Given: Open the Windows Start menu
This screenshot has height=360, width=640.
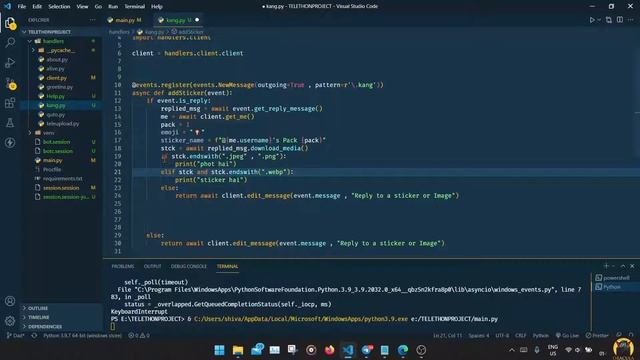Looking at the screenshot, I should pos(219,350).
